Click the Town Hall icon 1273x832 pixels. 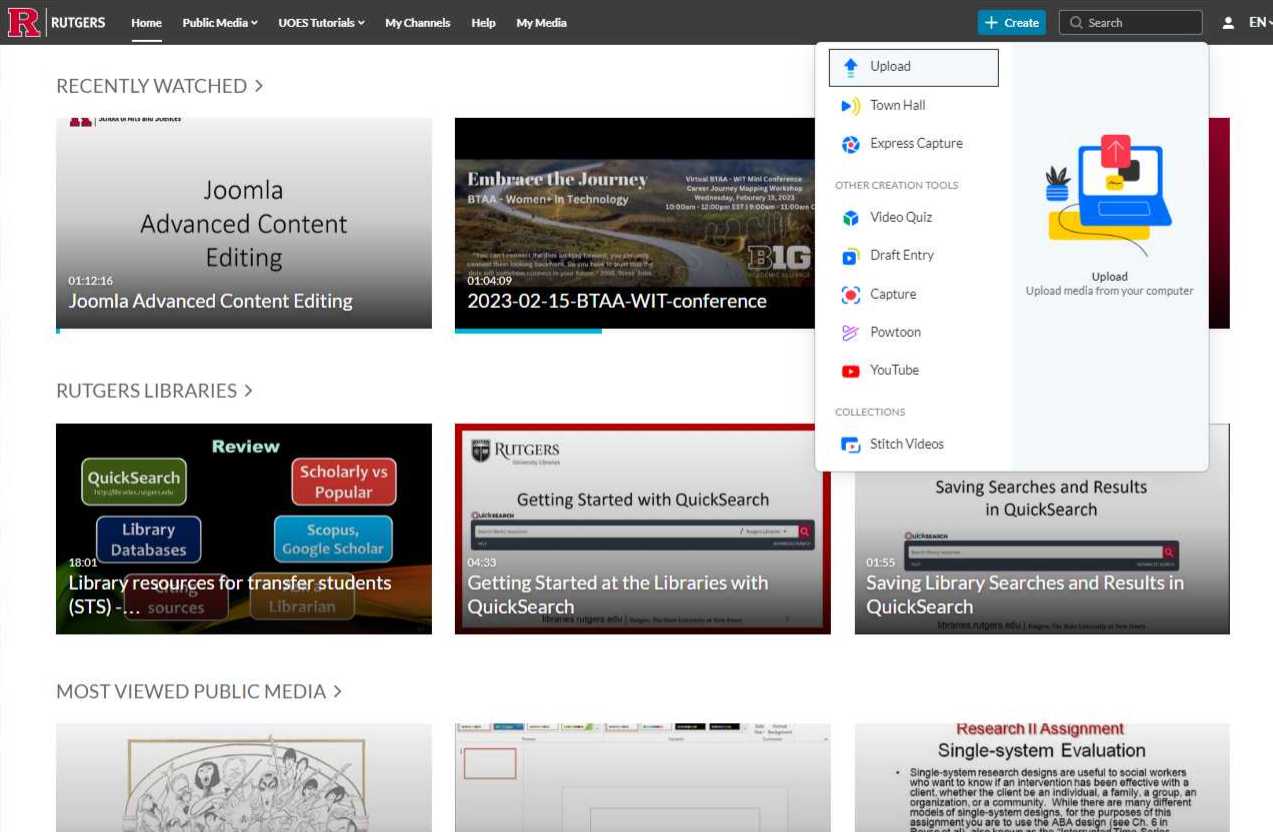851,106
